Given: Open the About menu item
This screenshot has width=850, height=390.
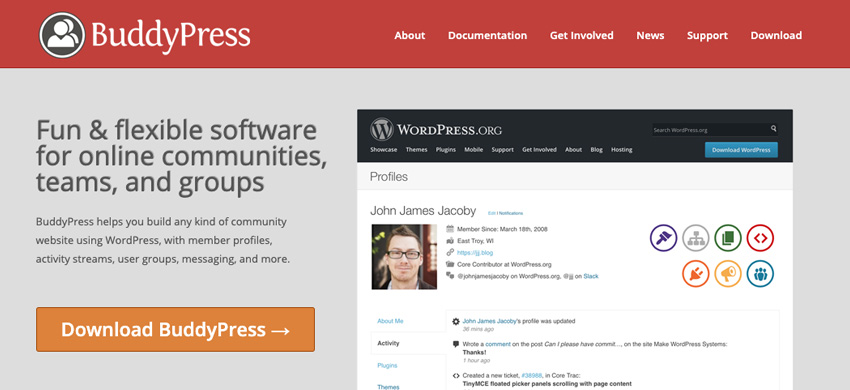Looking at the screenshot, I should point(409,35).
